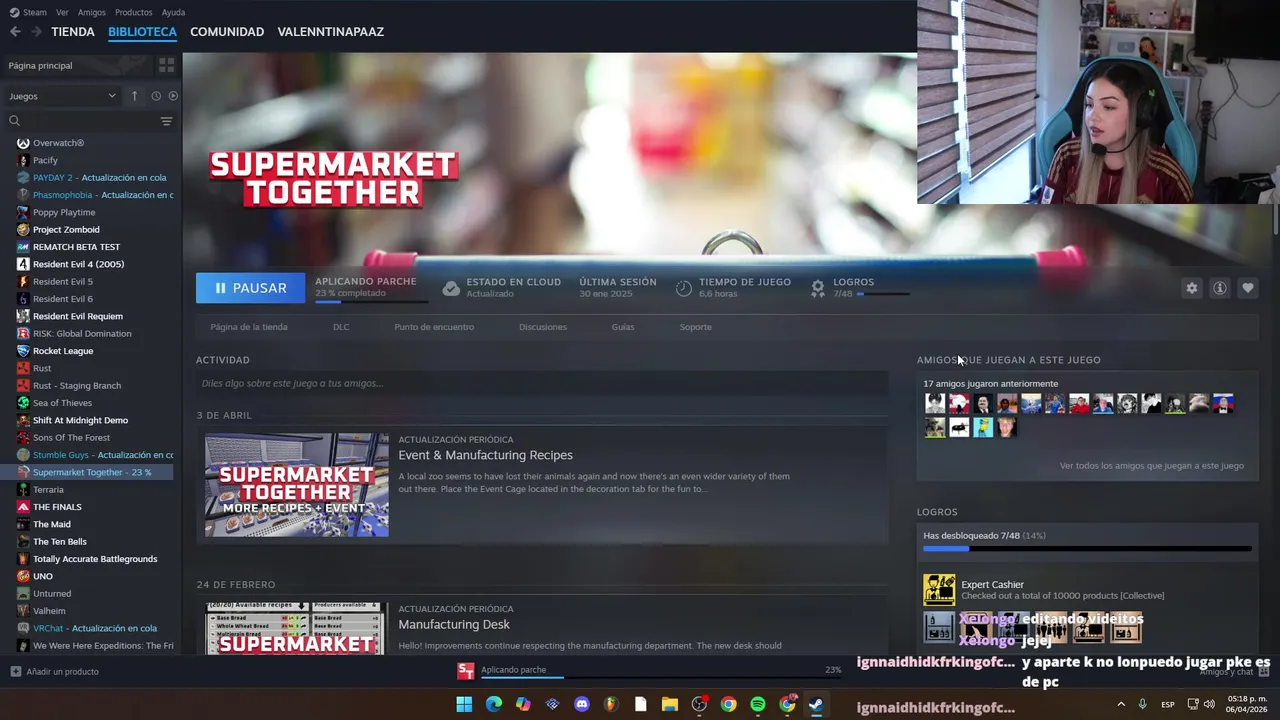The image size is (1280, 720).
Task: Open File Explorer from taskbar
Action: click(x=670, y=704)
